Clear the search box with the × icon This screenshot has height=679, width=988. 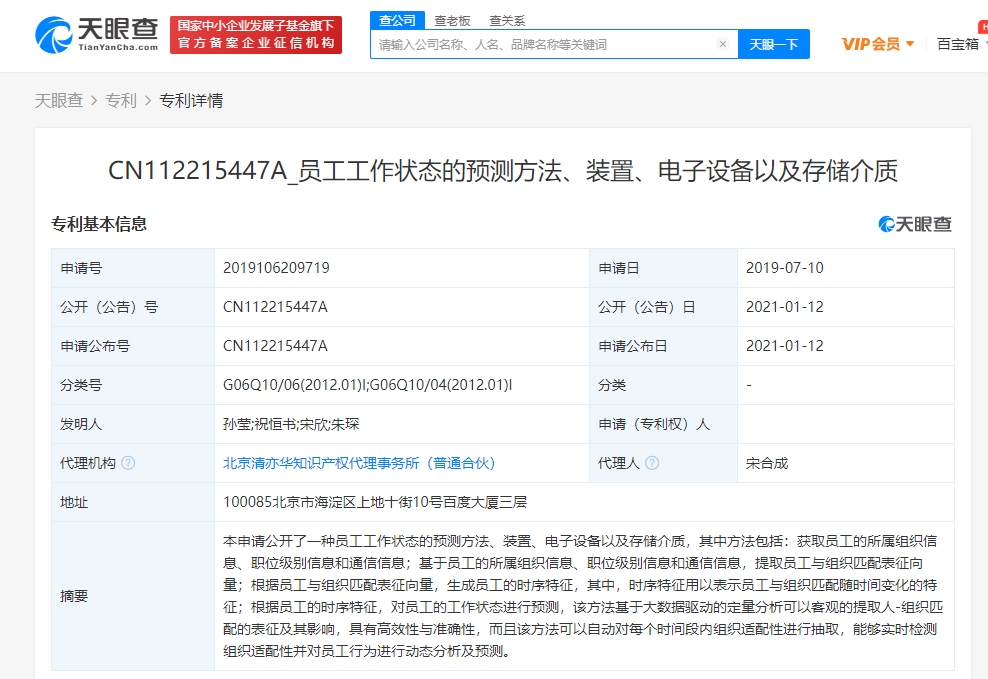point(723,44)
